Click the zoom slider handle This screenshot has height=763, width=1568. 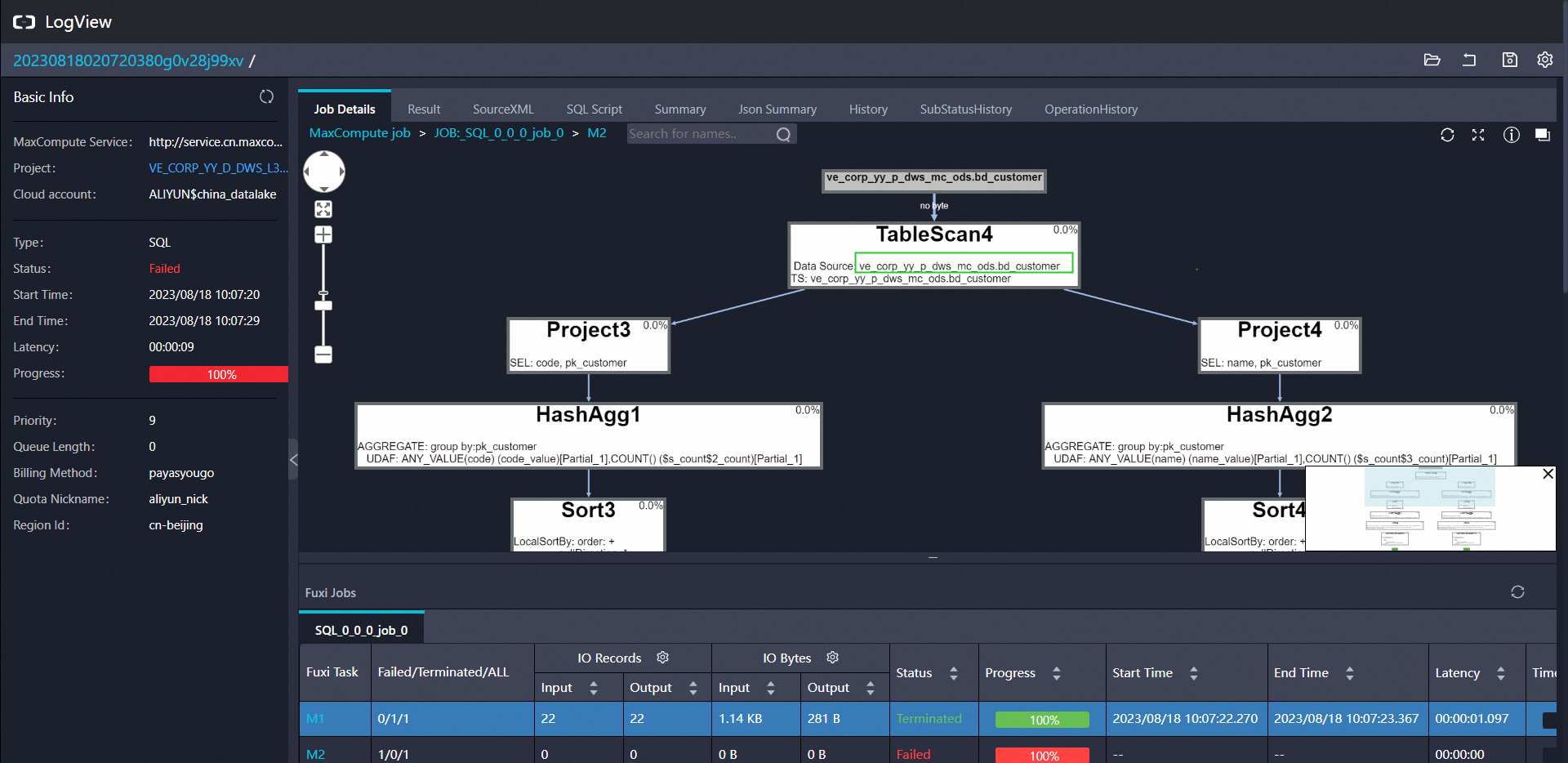click(323, 306)
